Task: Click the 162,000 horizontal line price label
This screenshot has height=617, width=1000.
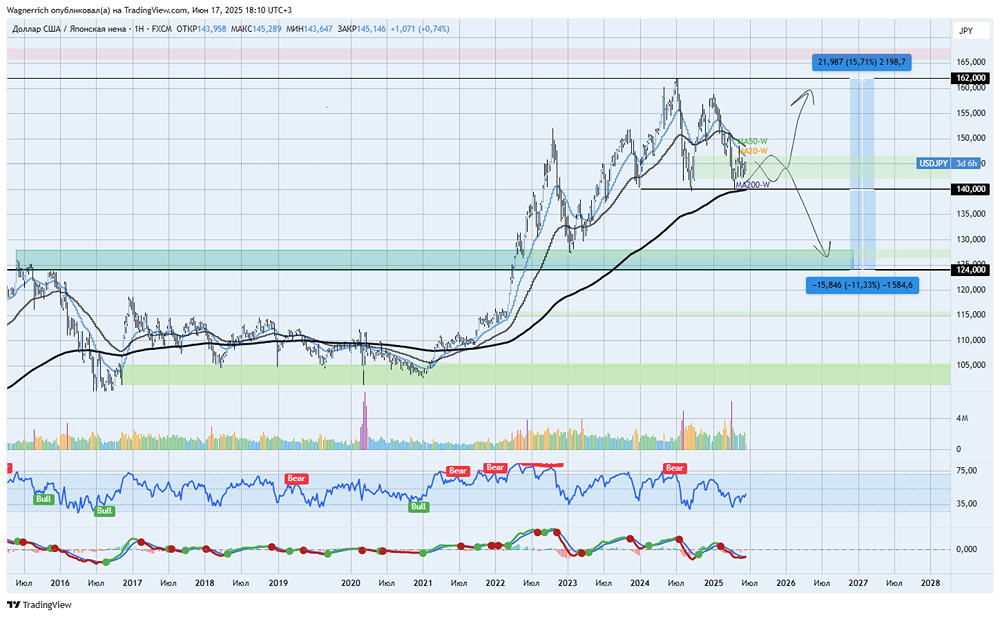Action: (x=971, y=78)
